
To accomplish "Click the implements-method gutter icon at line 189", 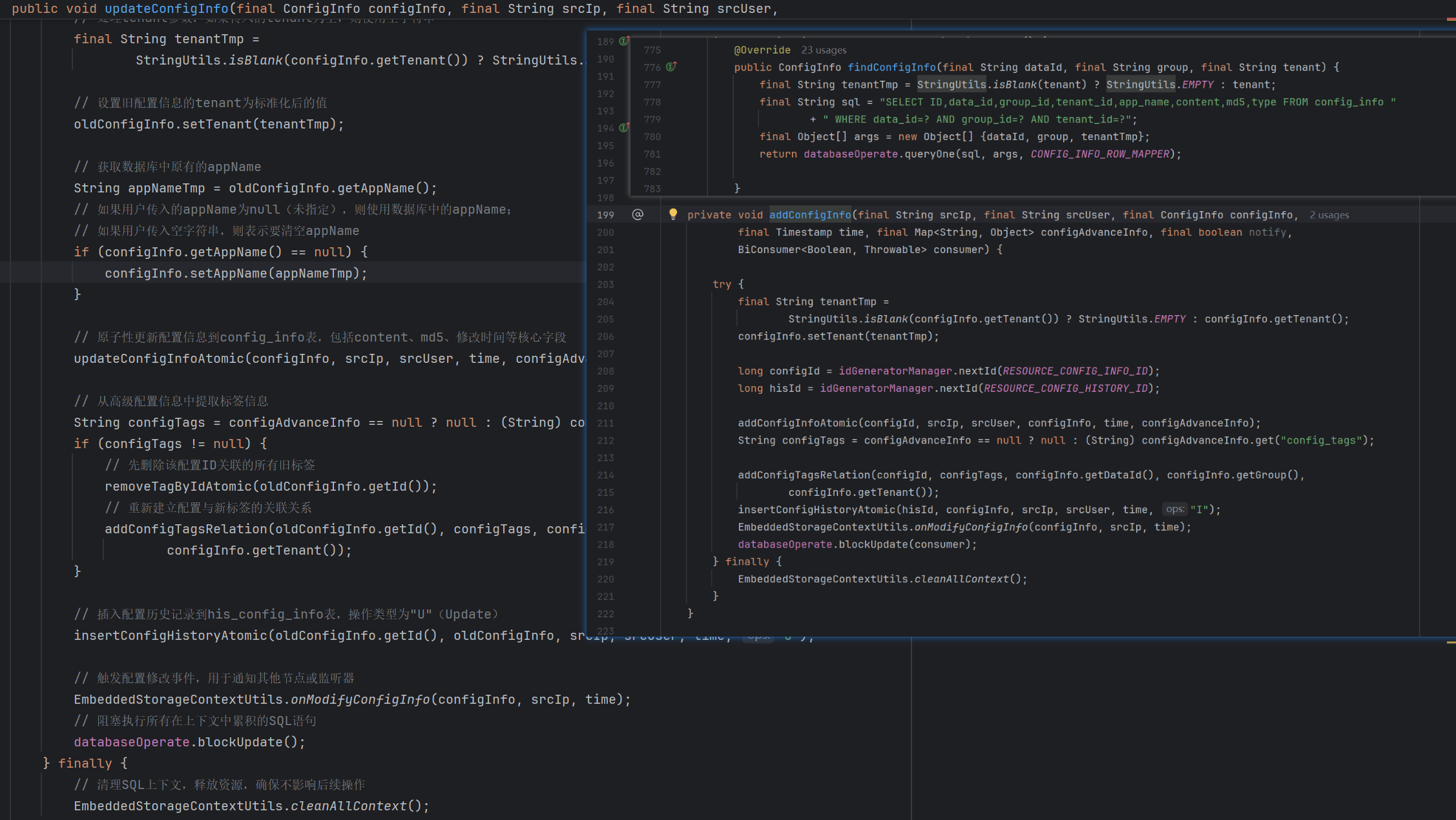I will (624, 41).
